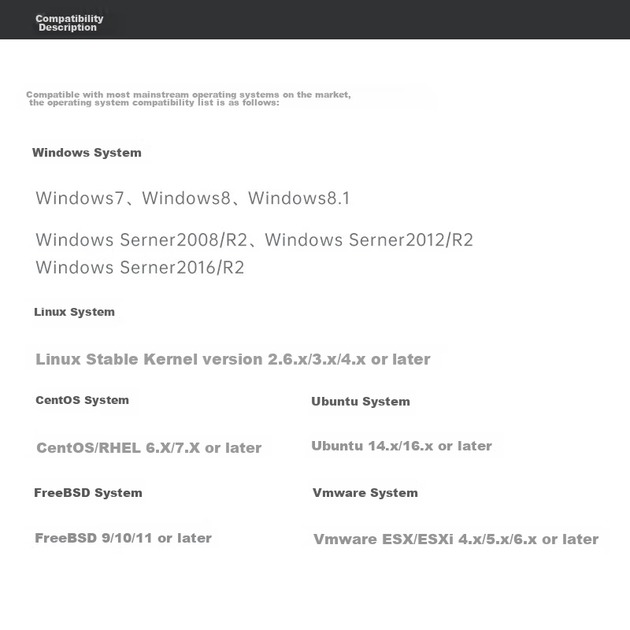
Task: Select the Vmware System heading
Action: 365,493
